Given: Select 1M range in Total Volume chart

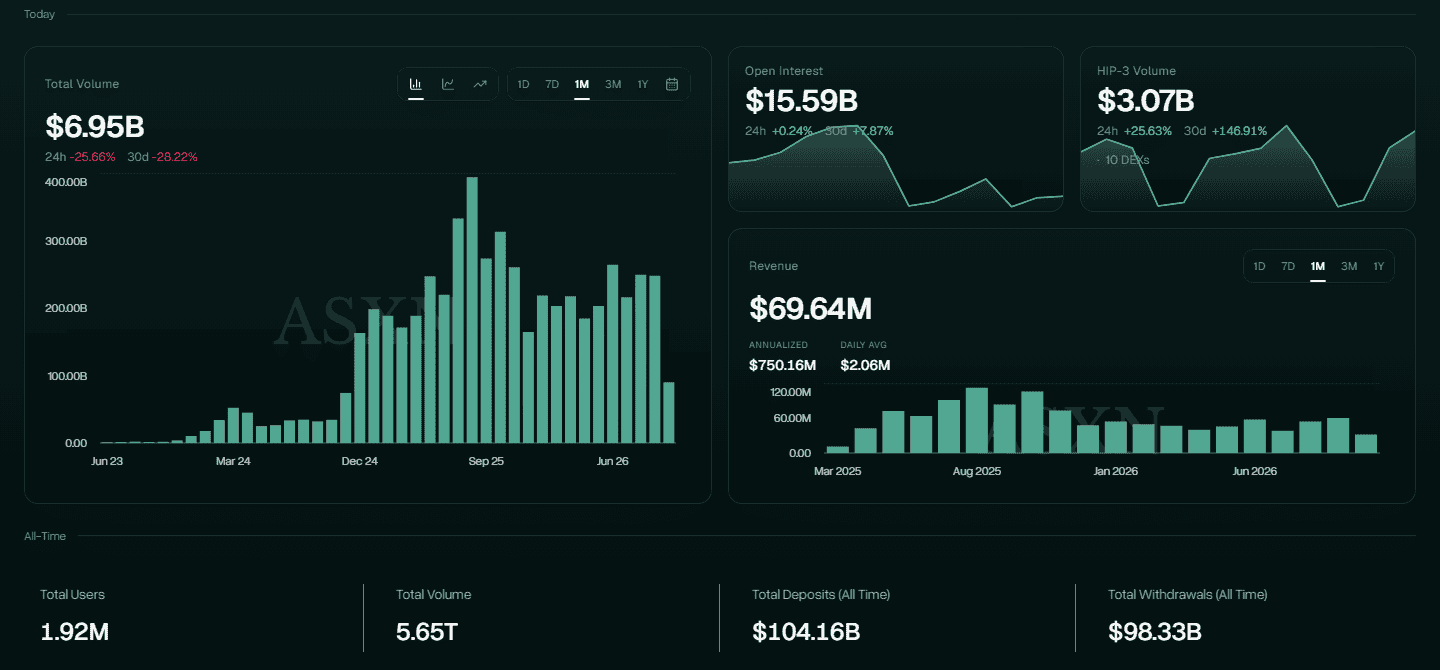Looking at the screenshot, I should click(x=582, y=84).
